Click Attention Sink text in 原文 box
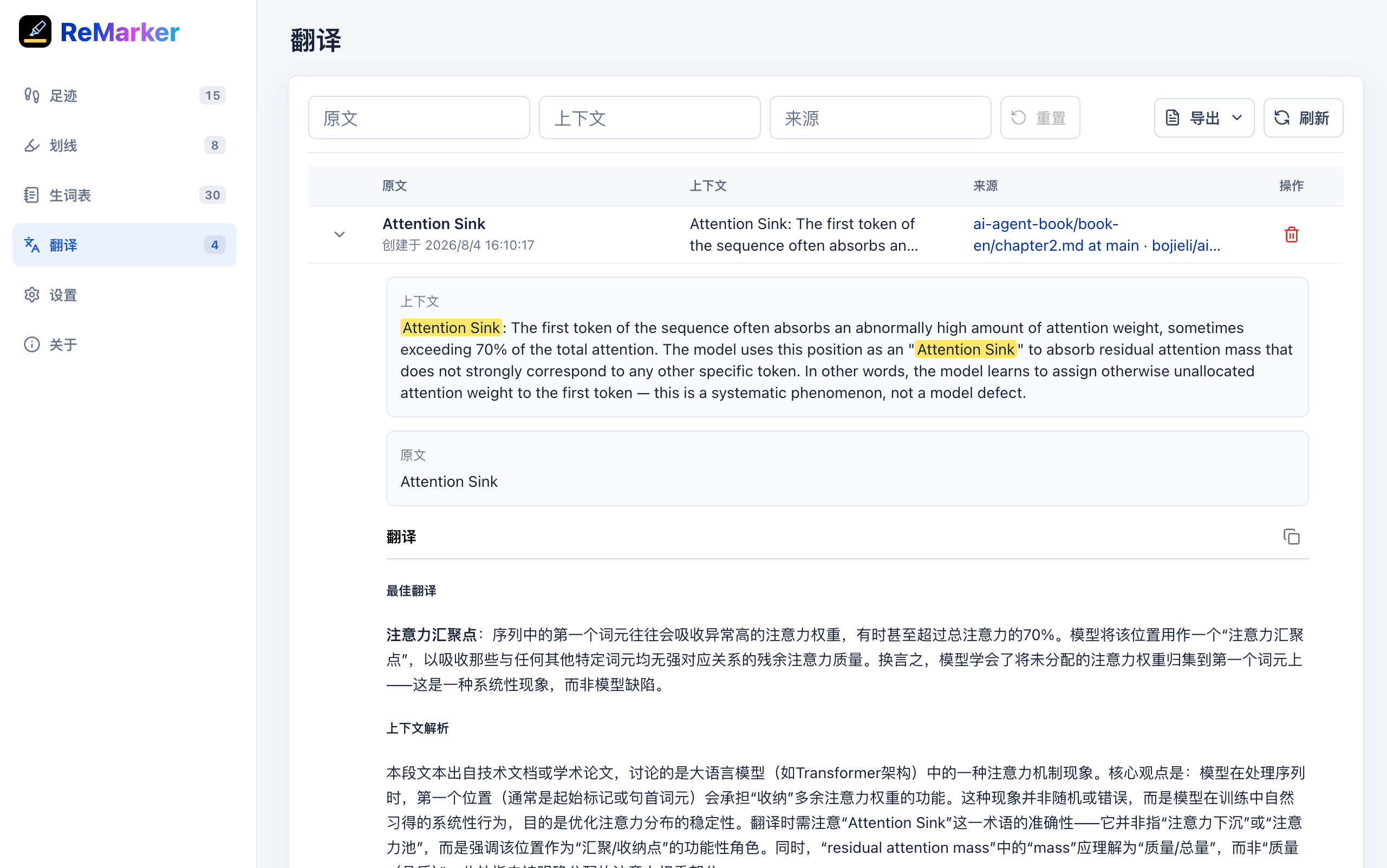This screenshot has height=868, width=1387. click(x=448, y=481)
